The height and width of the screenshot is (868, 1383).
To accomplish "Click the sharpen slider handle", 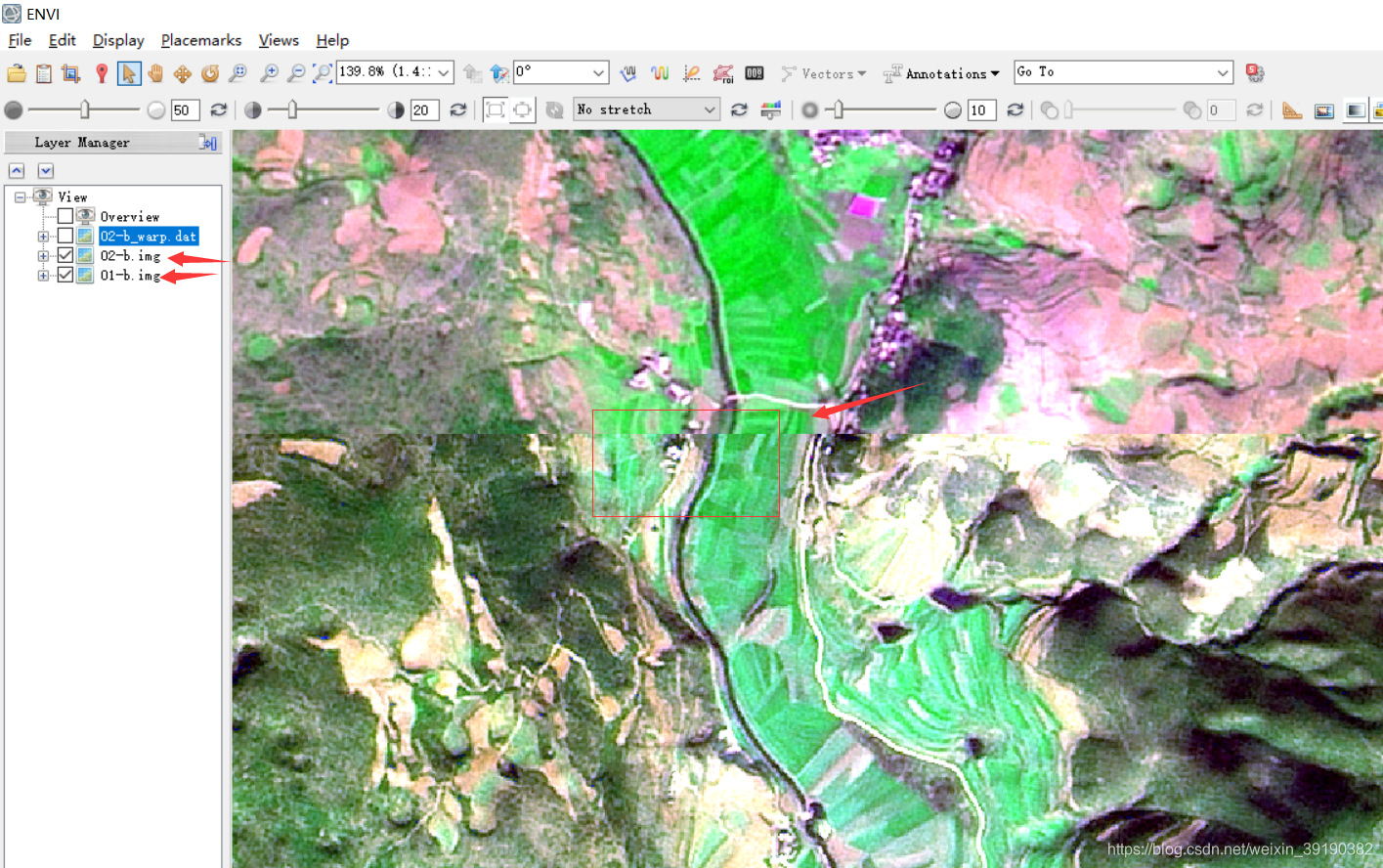I will pos(838,109).
